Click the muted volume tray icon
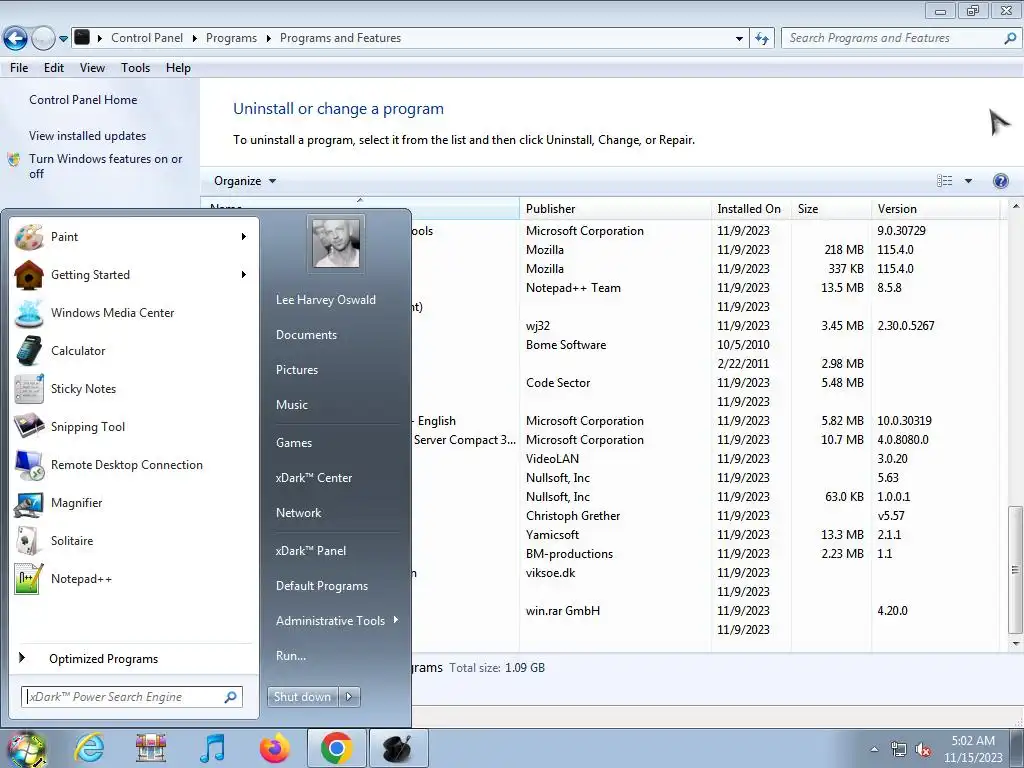 click(x=923, y=749)
